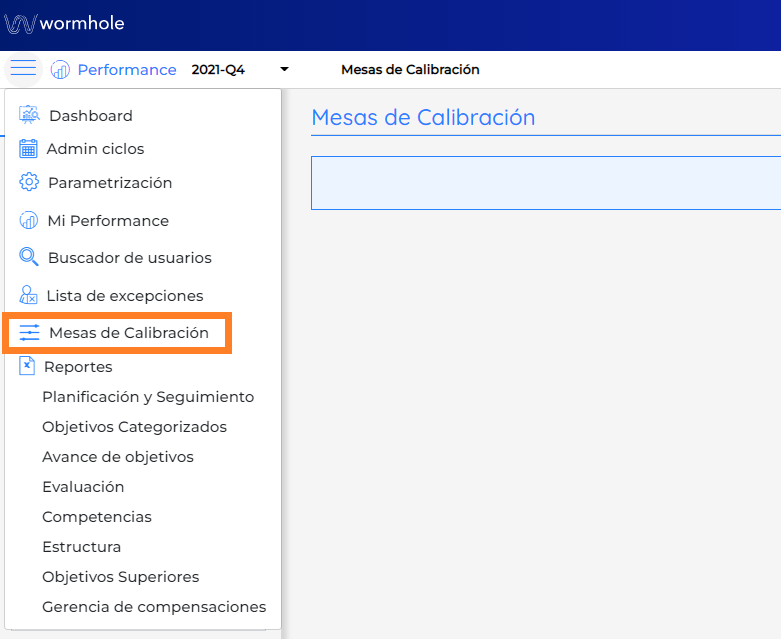This screenshot has width=781, height=639.
Task: Click the Mesas de Calibración sliders icon
Action: pyautogui.click(x=30, y=333)
